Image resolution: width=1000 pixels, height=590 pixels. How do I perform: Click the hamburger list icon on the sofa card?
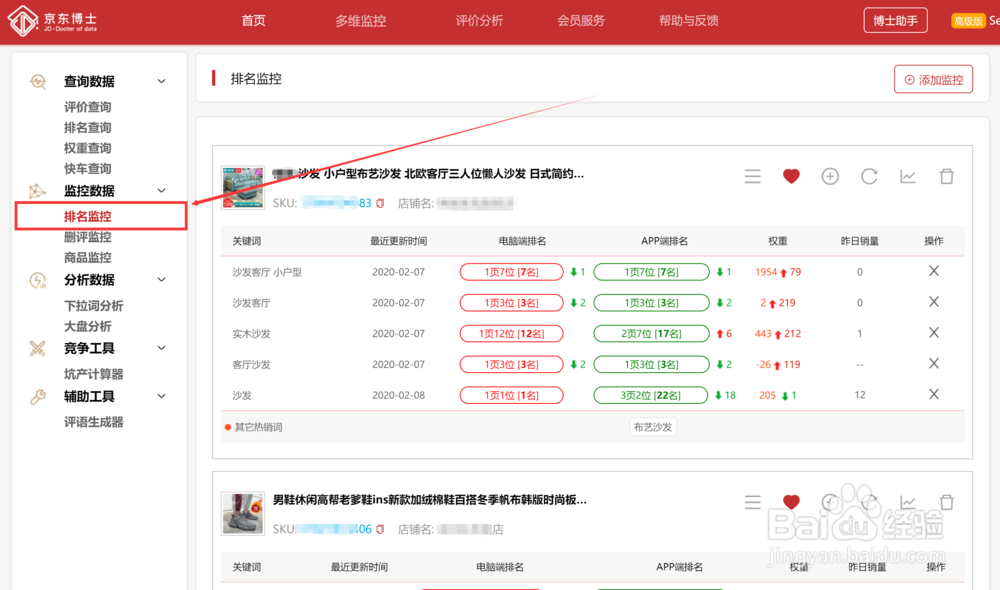[752, 176]
